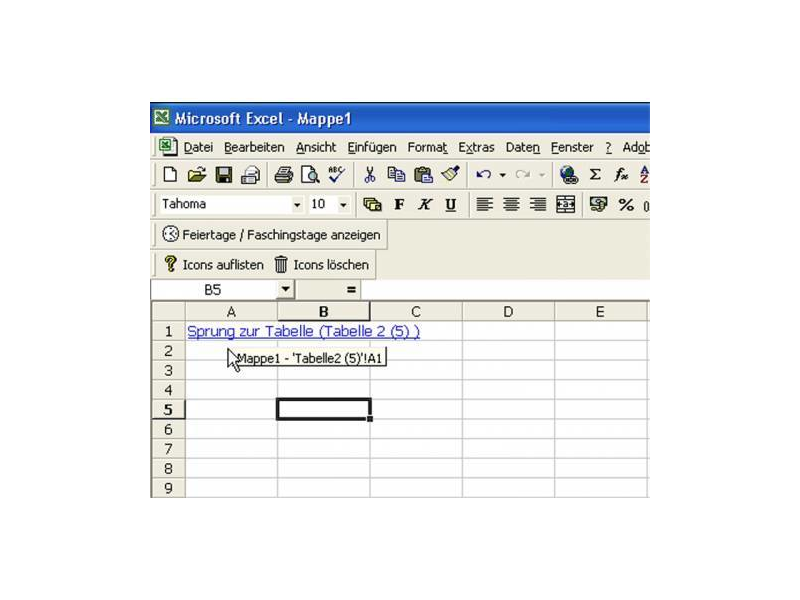Align cell text right
The width and height of the screenshot is (800, 600).
(538, 205)
